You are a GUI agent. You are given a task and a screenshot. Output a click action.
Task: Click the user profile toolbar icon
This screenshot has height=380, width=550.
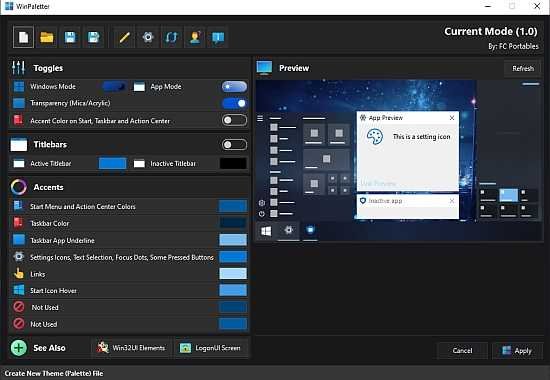tap(195, 37)
